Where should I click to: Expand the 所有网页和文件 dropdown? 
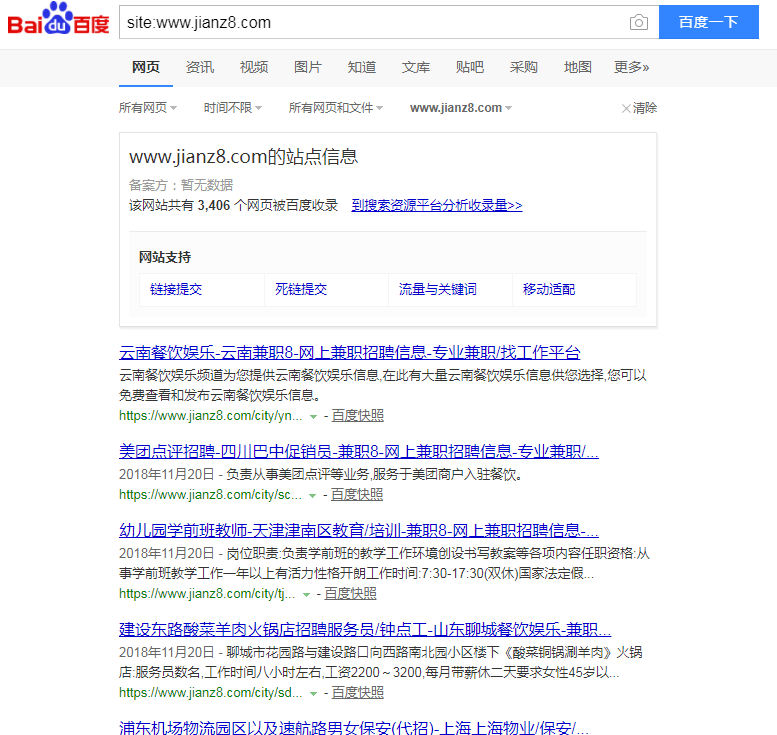(336, 108)
